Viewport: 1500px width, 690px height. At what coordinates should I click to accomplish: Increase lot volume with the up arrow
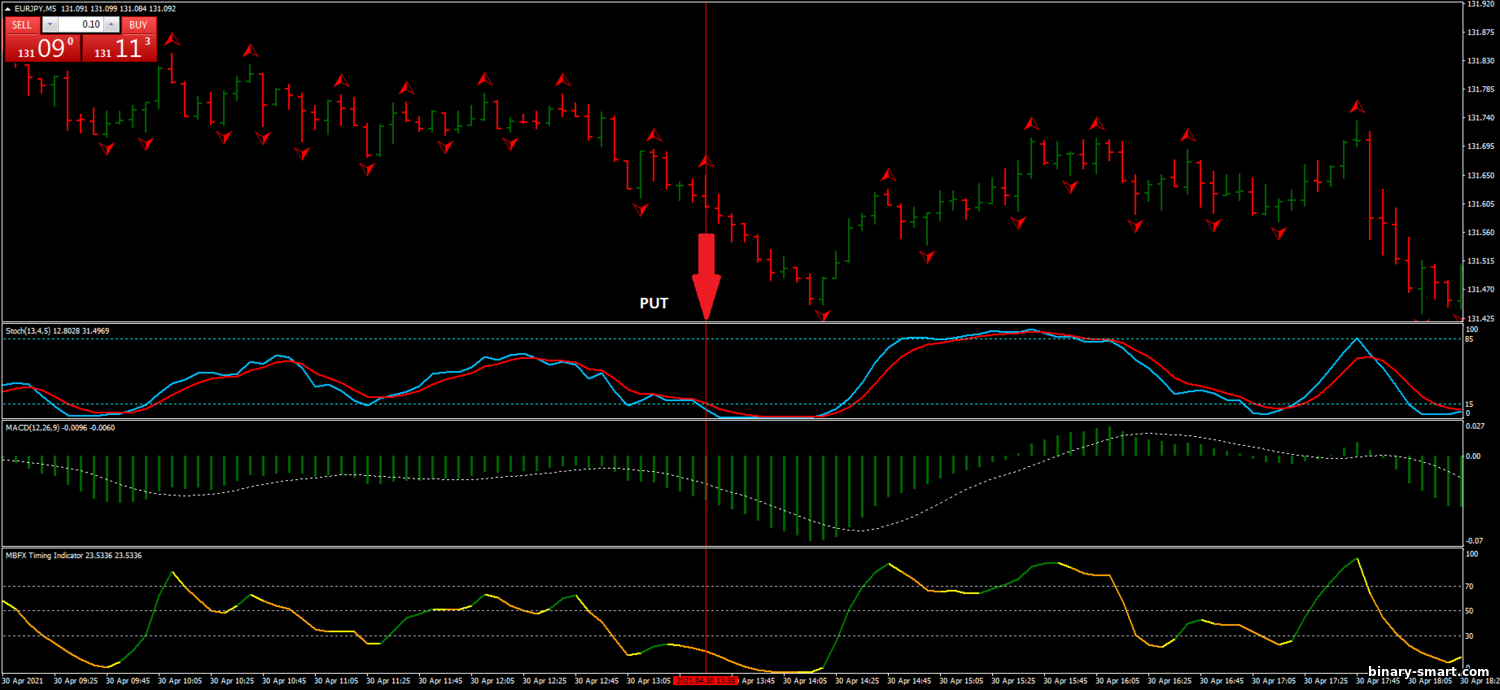110,25
